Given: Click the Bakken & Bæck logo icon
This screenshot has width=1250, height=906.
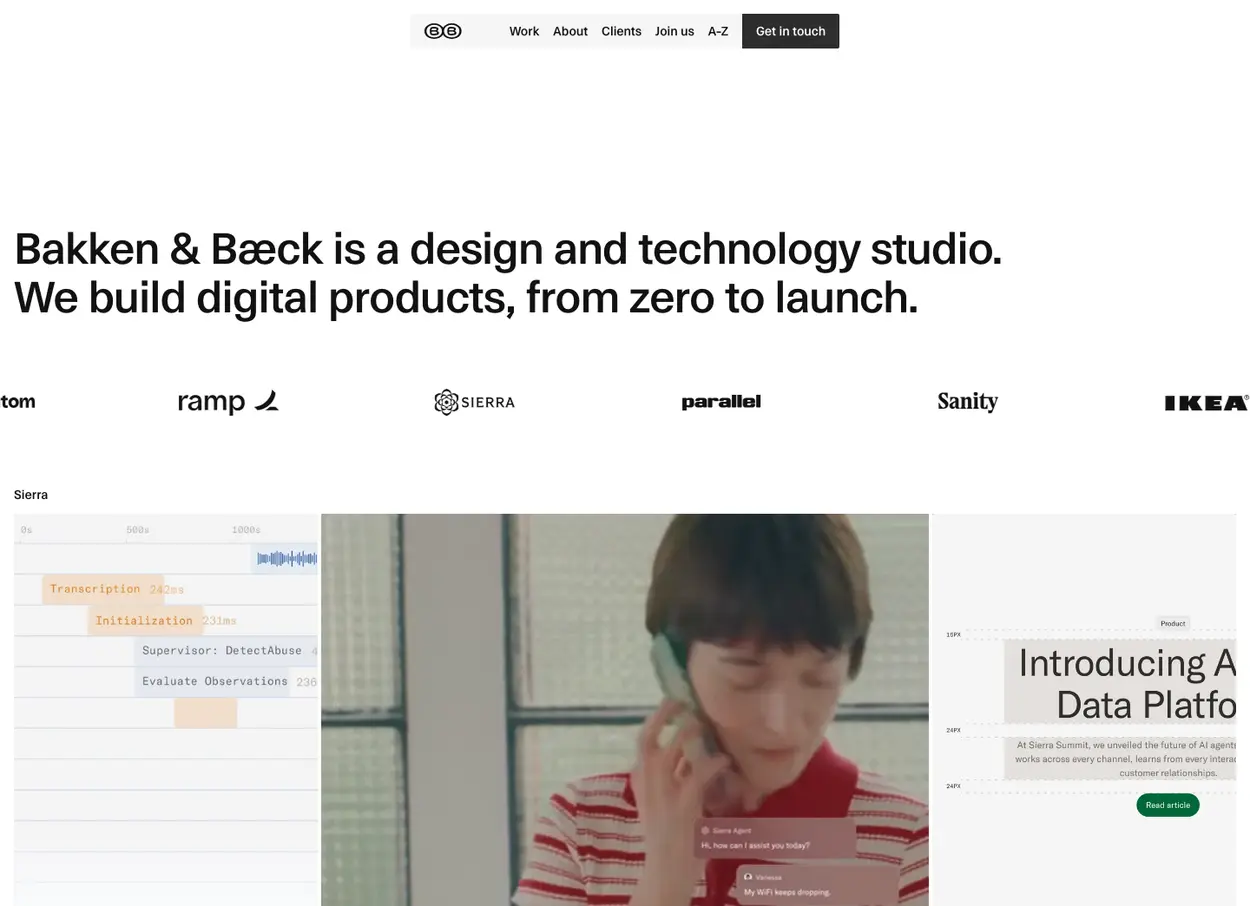Looking at the screenshot, I should coord(443,31).
